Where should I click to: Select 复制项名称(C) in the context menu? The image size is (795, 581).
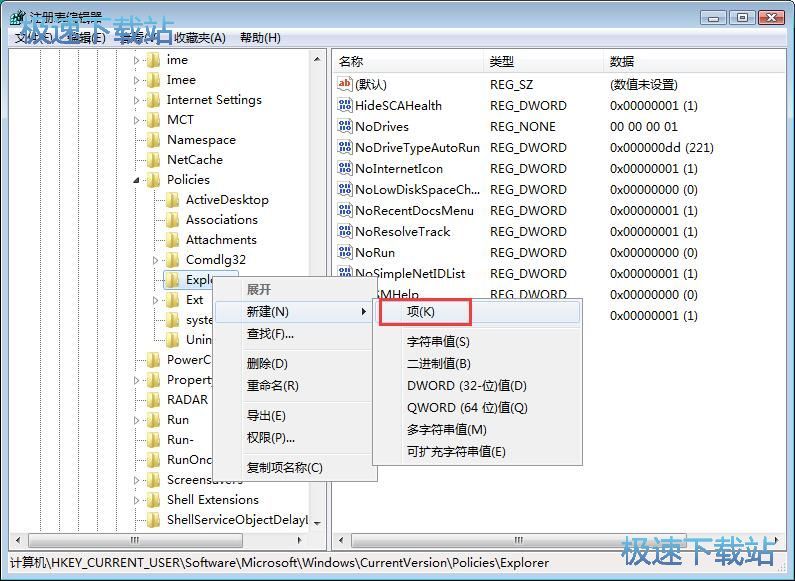(x=294, y=467)
